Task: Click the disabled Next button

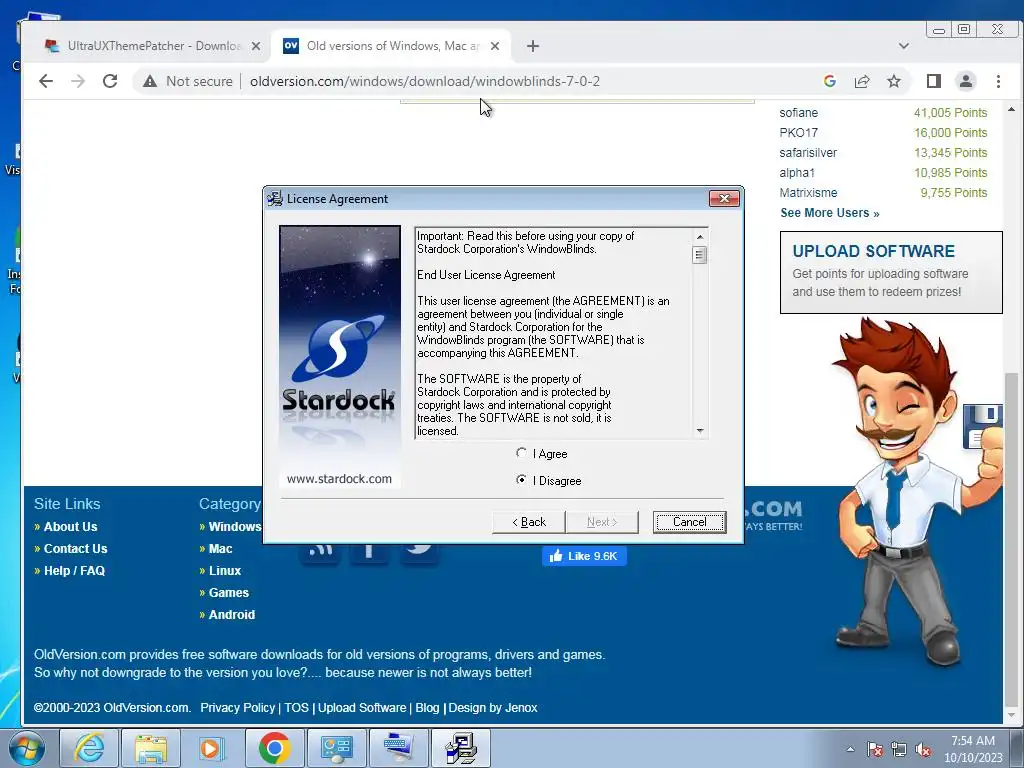Action: (601, 522)
